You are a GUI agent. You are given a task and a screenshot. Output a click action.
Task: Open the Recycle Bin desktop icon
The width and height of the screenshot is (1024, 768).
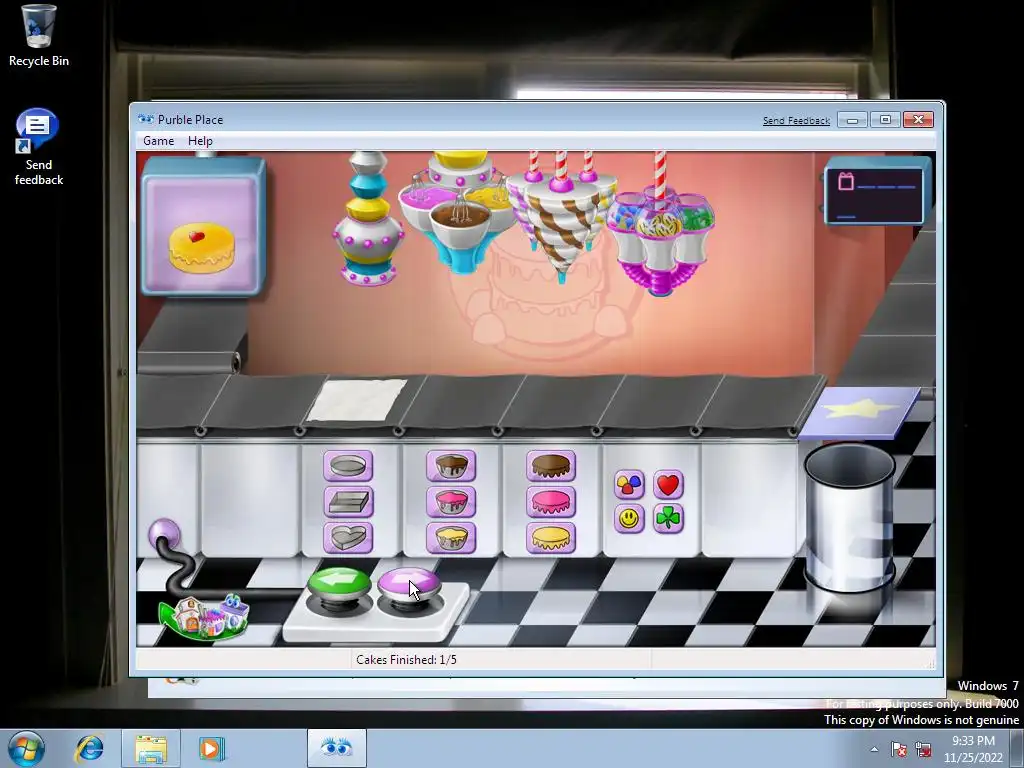[x=39, y=36]
